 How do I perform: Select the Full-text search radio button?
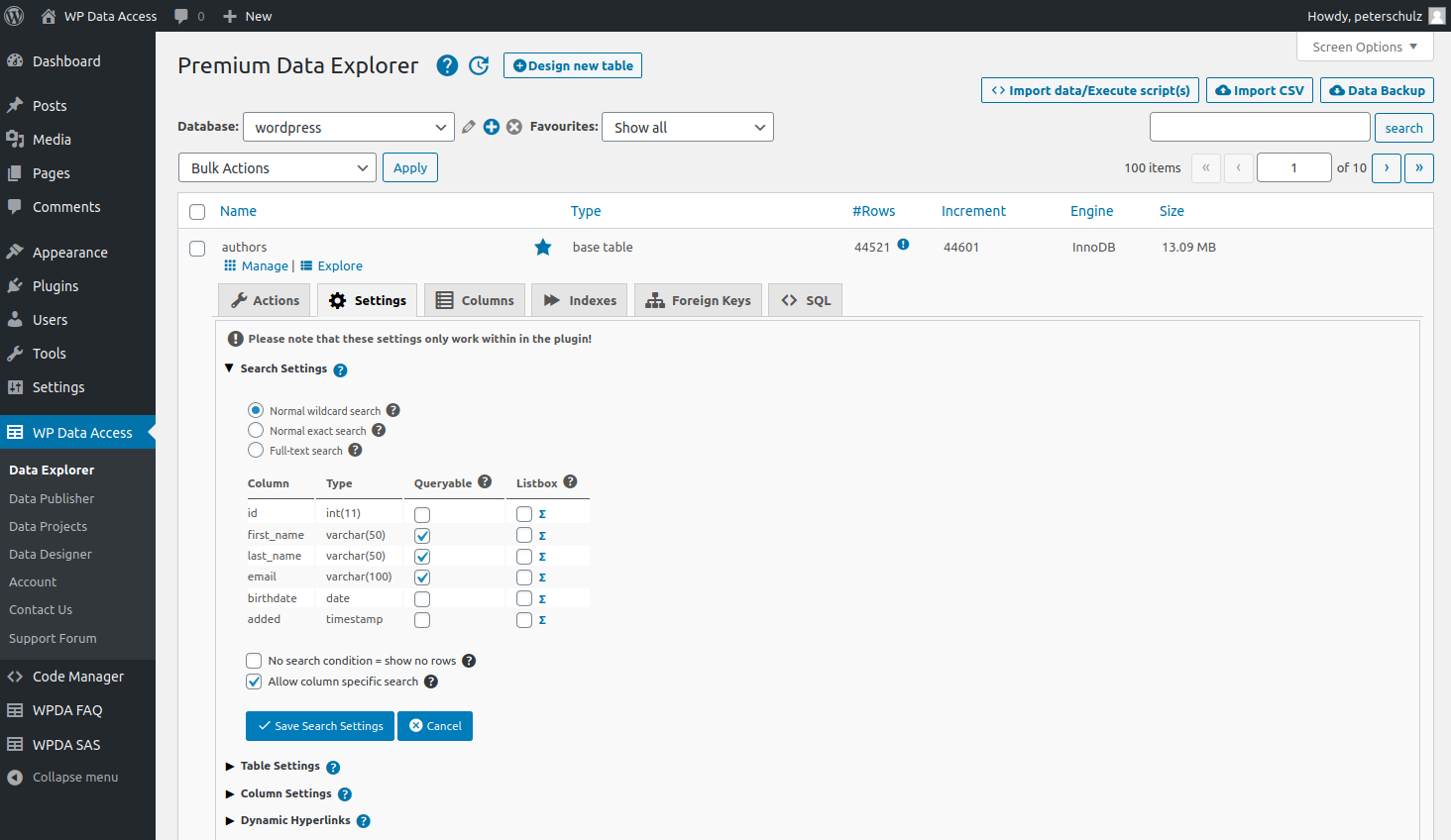(256, 450)
